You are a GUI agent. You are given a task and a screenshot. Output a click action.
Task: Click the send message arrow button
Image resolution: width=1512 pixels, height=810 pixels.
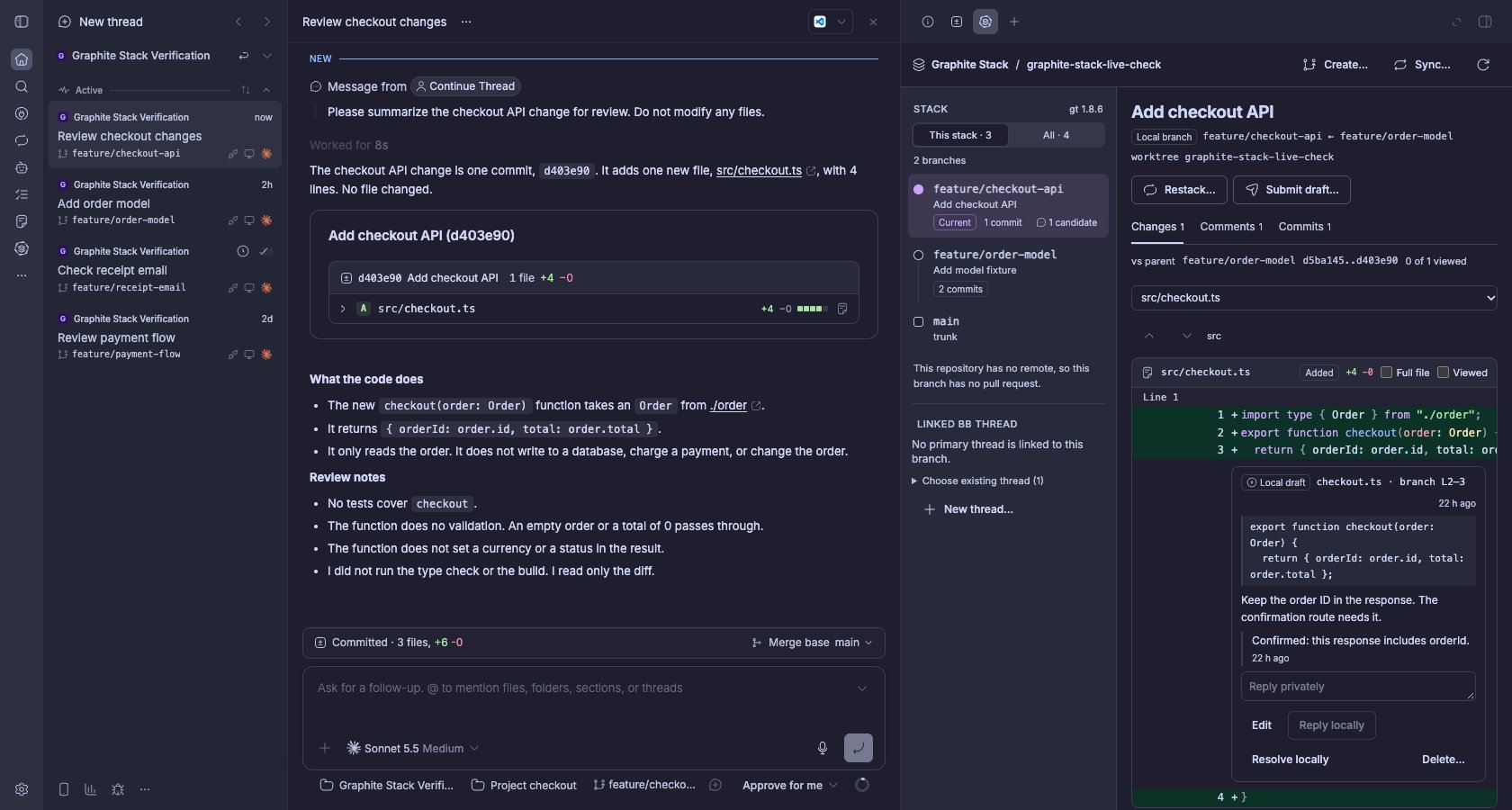point(859,748)
